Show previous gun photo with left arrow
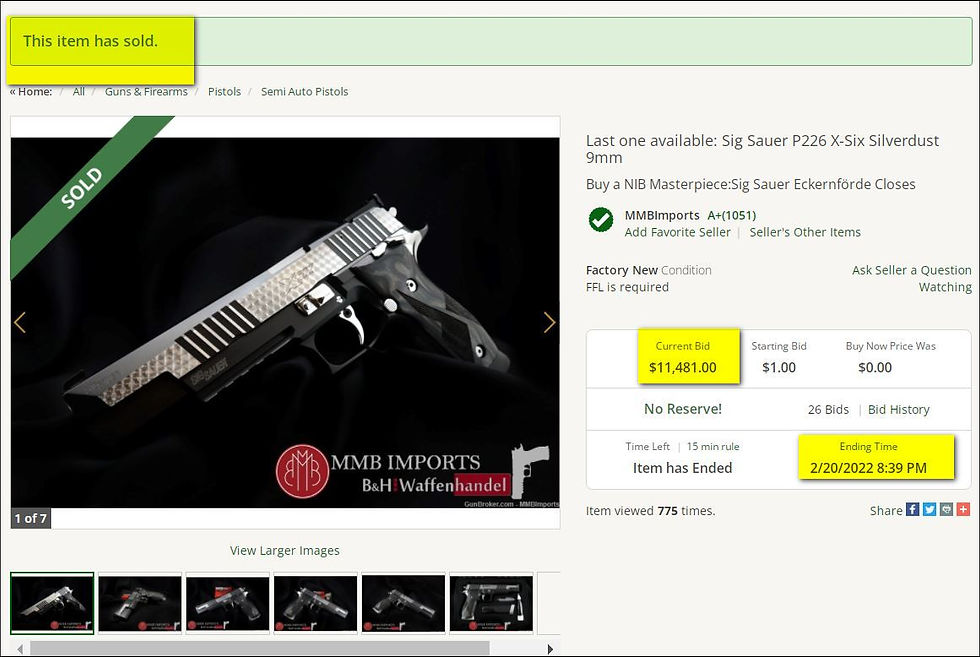The width and height of the screenshot is (980, 657). tap(20, 323)
